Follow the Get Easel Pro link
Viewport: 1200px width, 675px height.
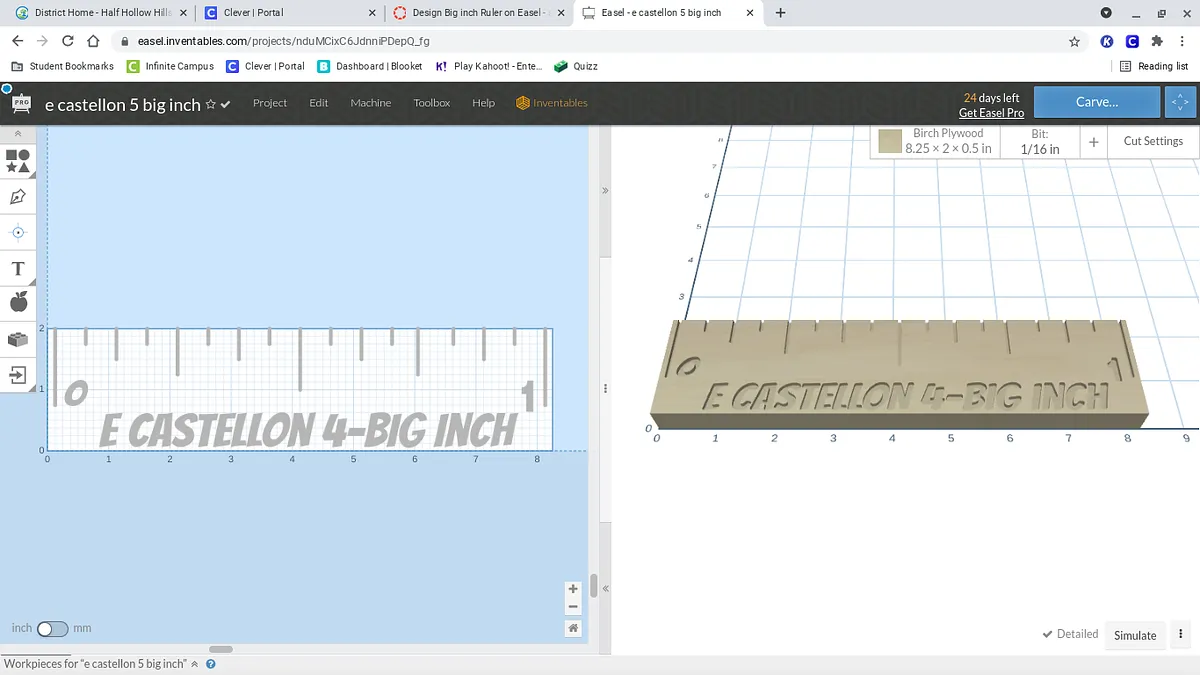coord(991,113)
